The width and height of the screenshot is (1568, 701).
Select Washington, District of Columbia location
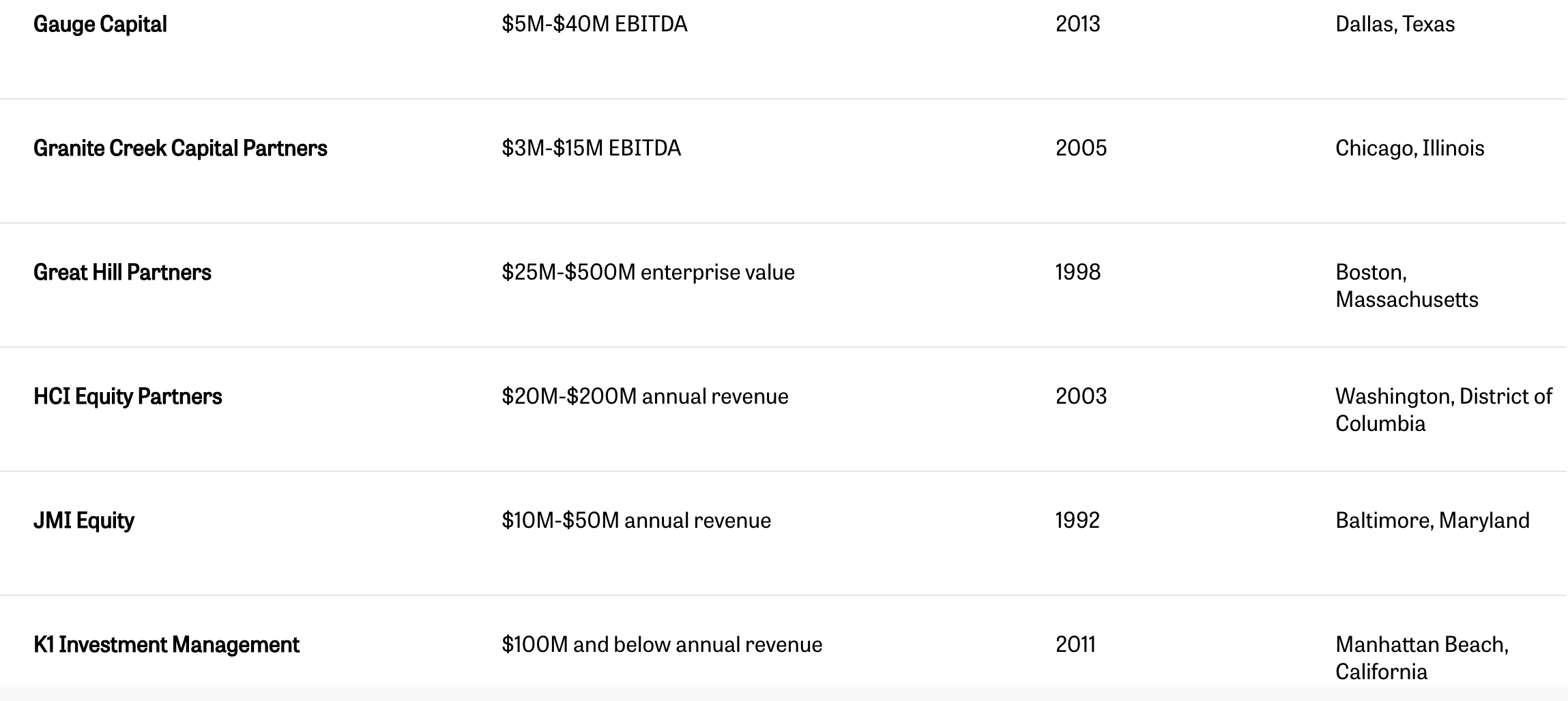(x=1444, y=411)
